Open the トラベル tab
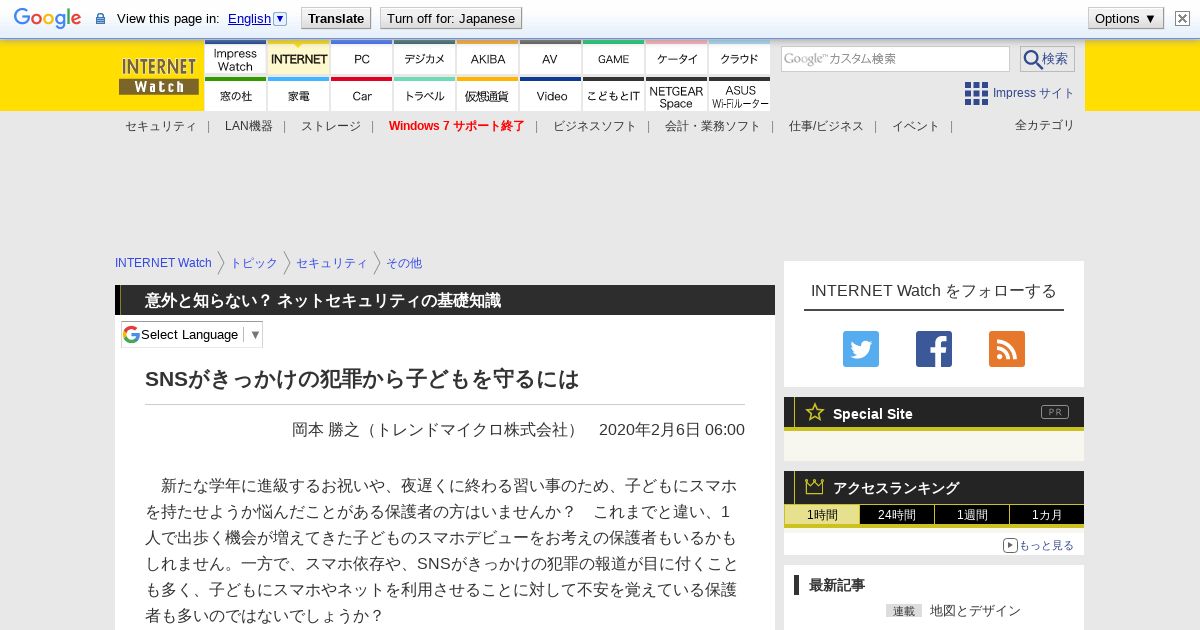 [424, 95]
